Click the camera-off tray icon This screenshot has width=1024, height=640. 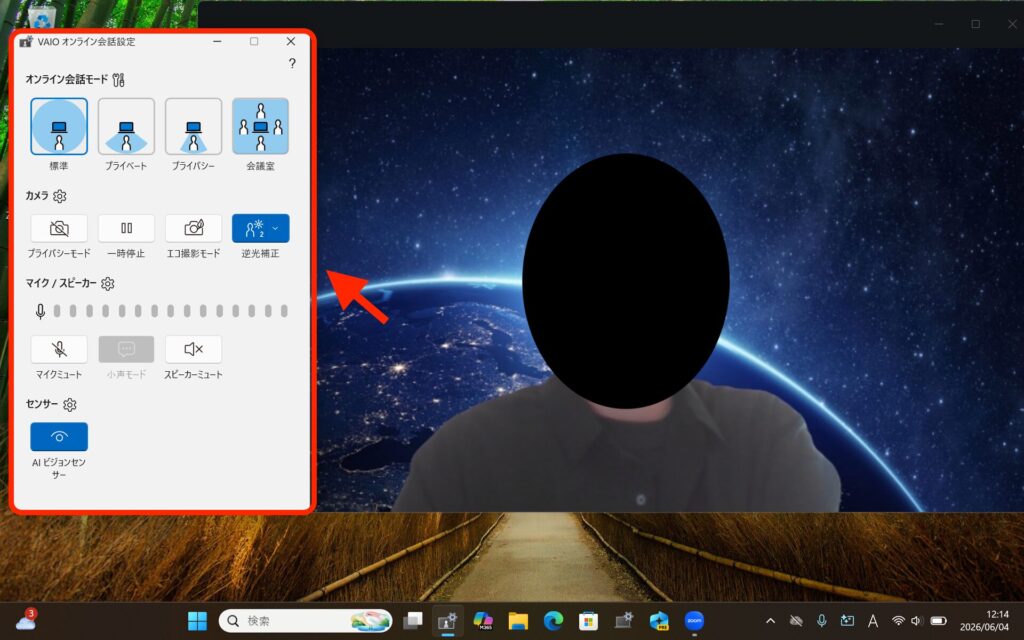pos(796,620)
